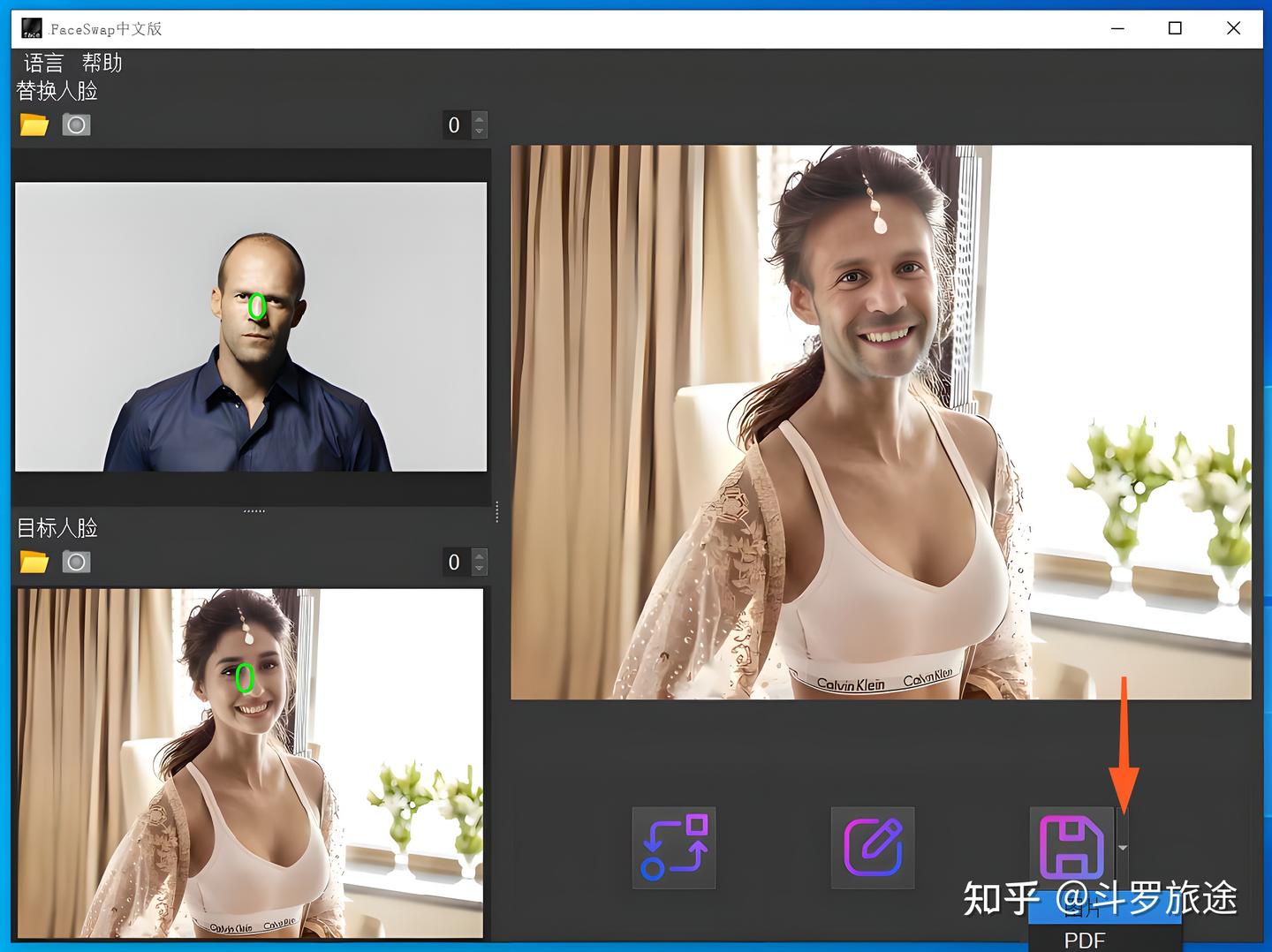Open folder to load 替换人脸 image

pyautogui.click(x=34, y=125)
